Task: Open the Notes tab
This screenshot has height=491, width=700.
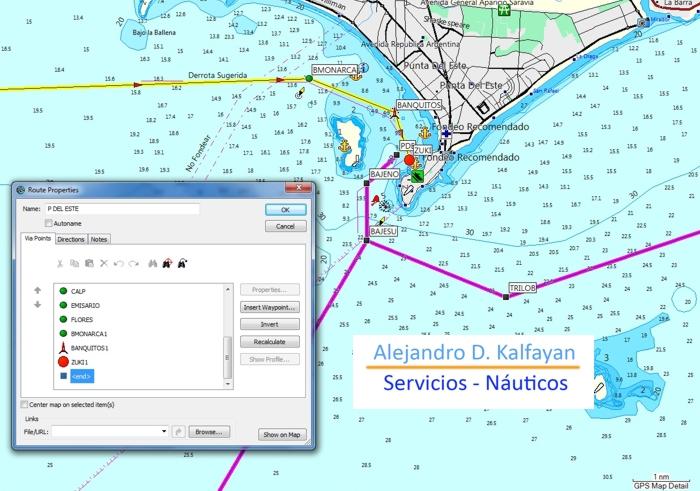Action: 99,239
